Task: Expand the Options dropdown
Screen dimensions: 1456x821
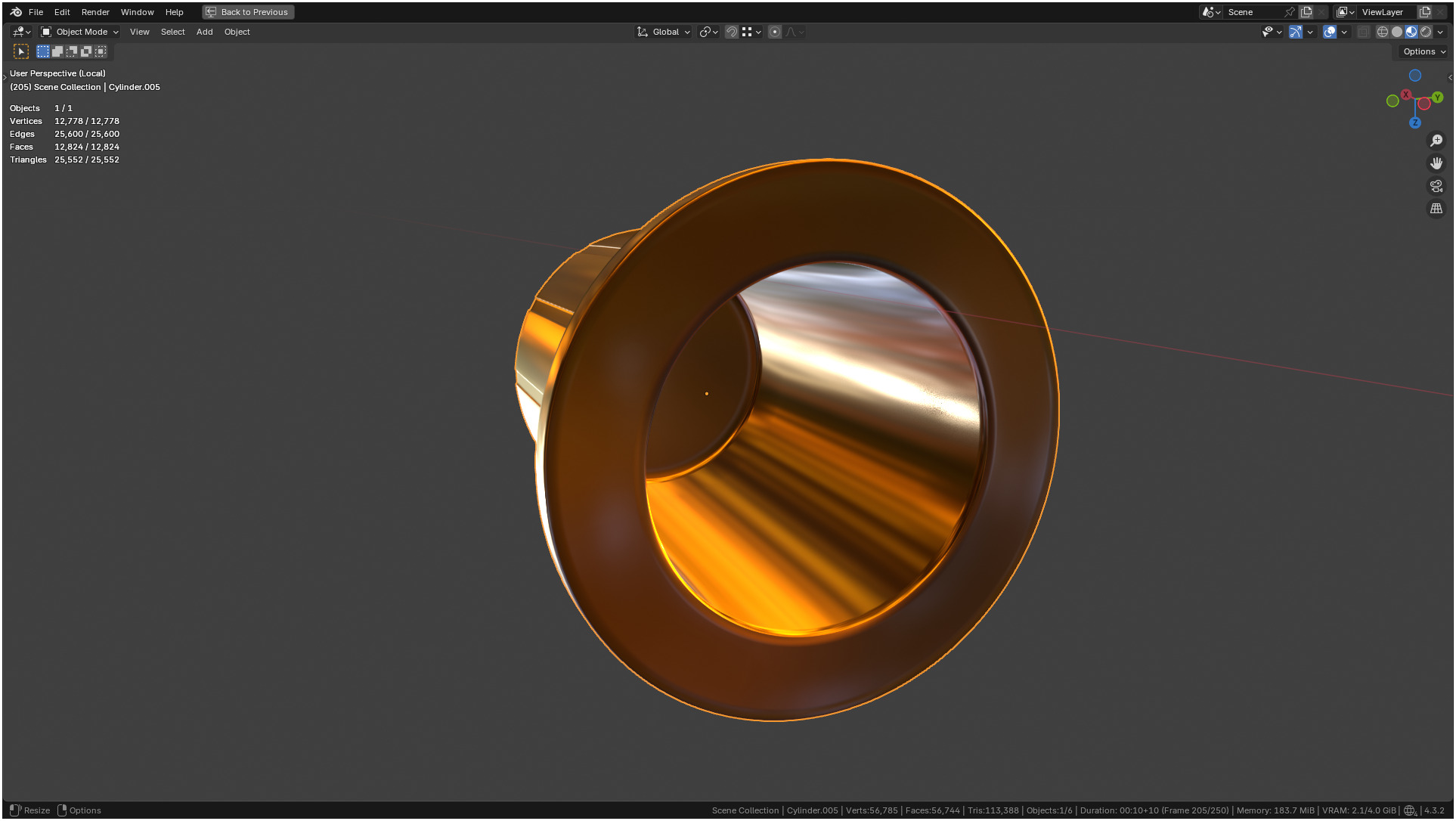Action: pyautogui.click(x=1424, y=51)
